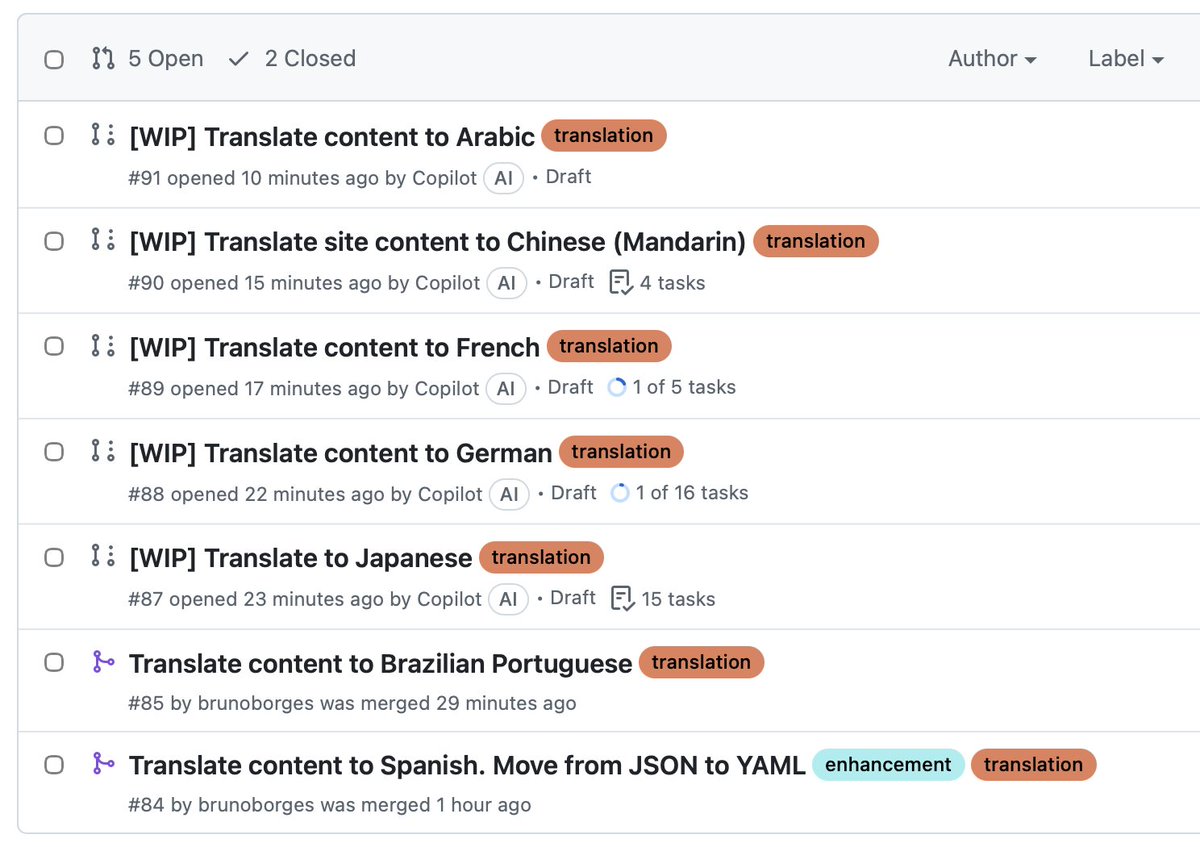
Task: Open [WIP] Translate content to Arabic PR
Action: [332, 137]
